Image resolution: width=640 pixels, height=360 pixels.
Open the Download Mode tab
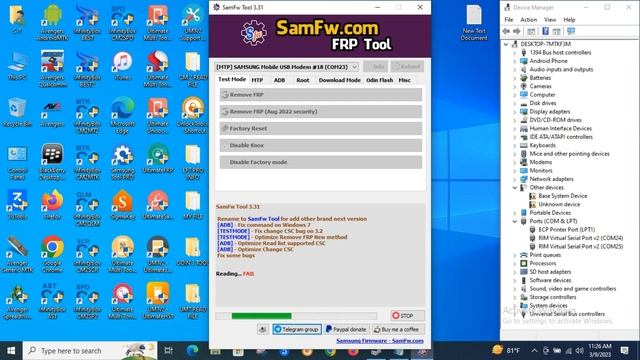tap(340, 80)
